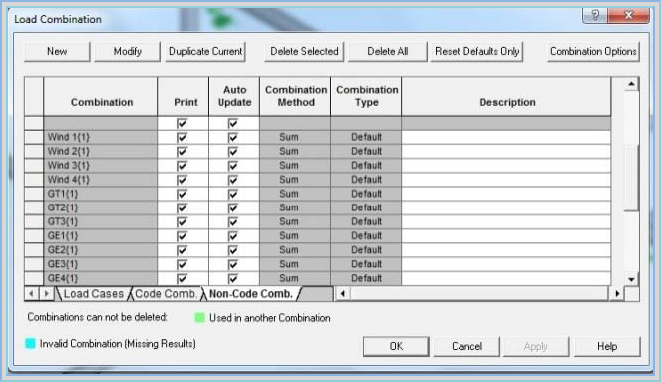Toggle Print checkbox for GT2{1}

point(182,208)
